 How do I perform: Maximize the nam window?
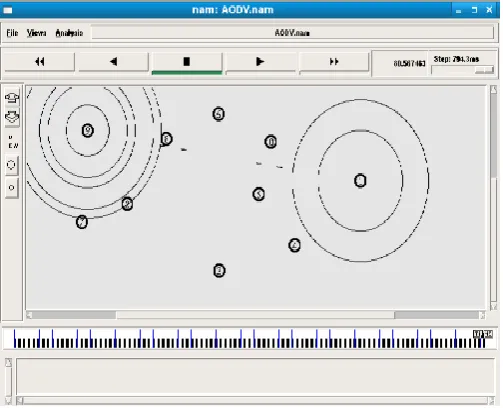click(x=474, y=10)
